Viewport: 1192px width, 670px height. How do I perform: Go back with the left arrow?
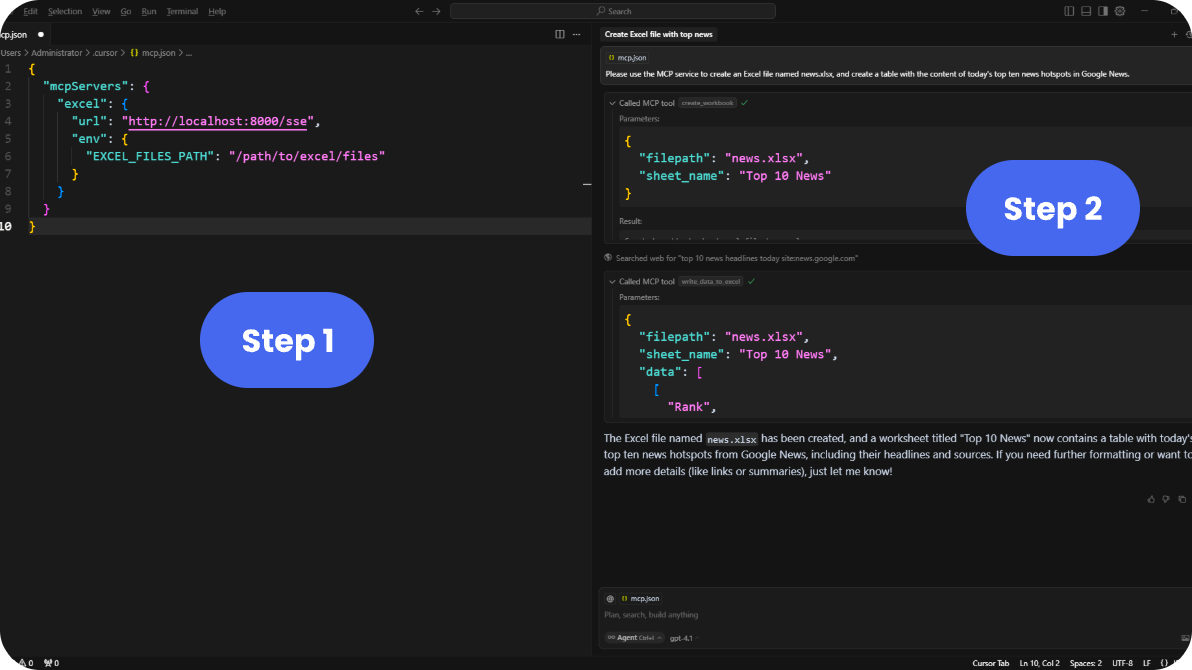point(419,11)
